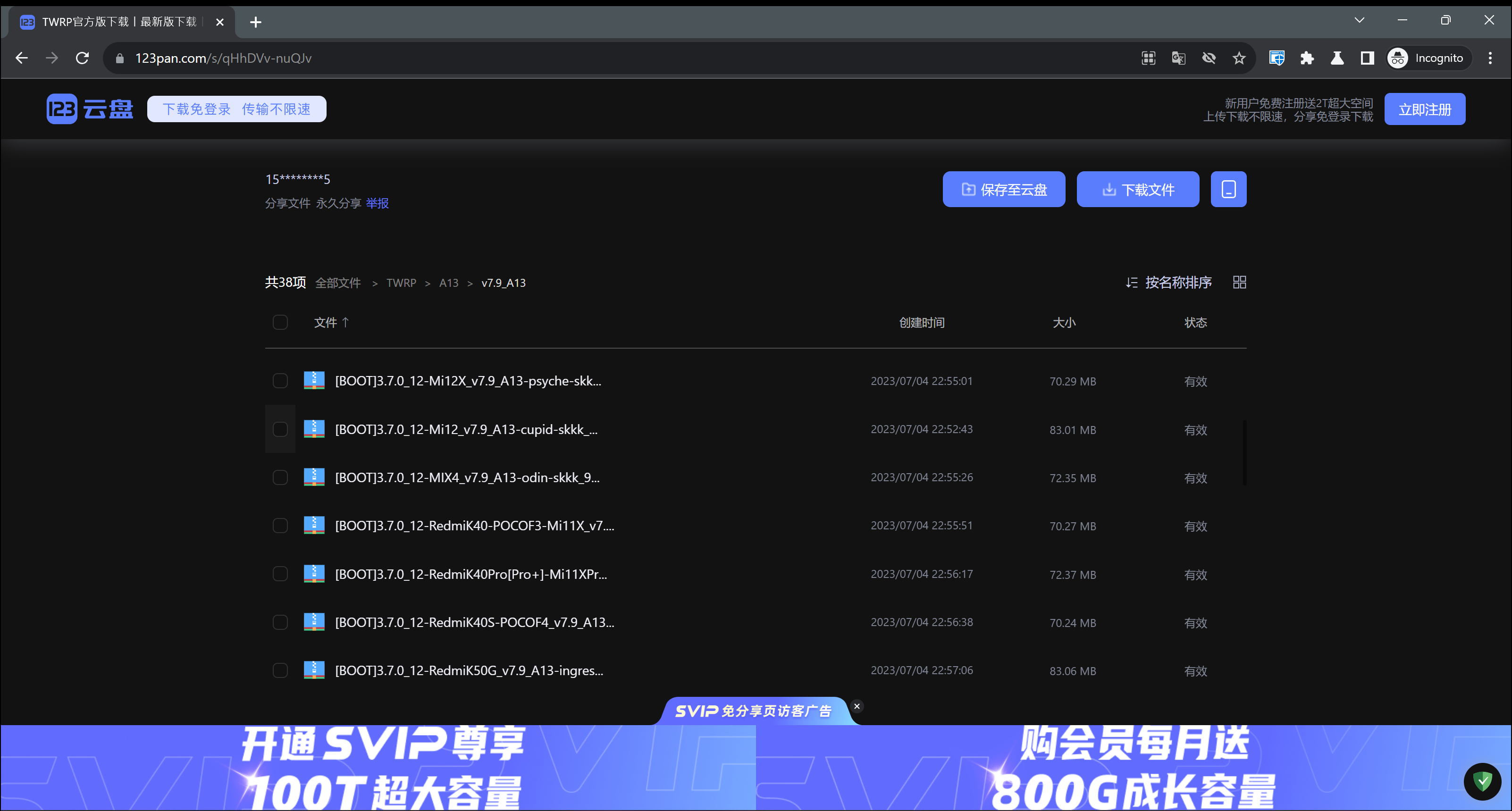Click the green shield security badge
The image size is (1512, 811).
point(1482,781)
